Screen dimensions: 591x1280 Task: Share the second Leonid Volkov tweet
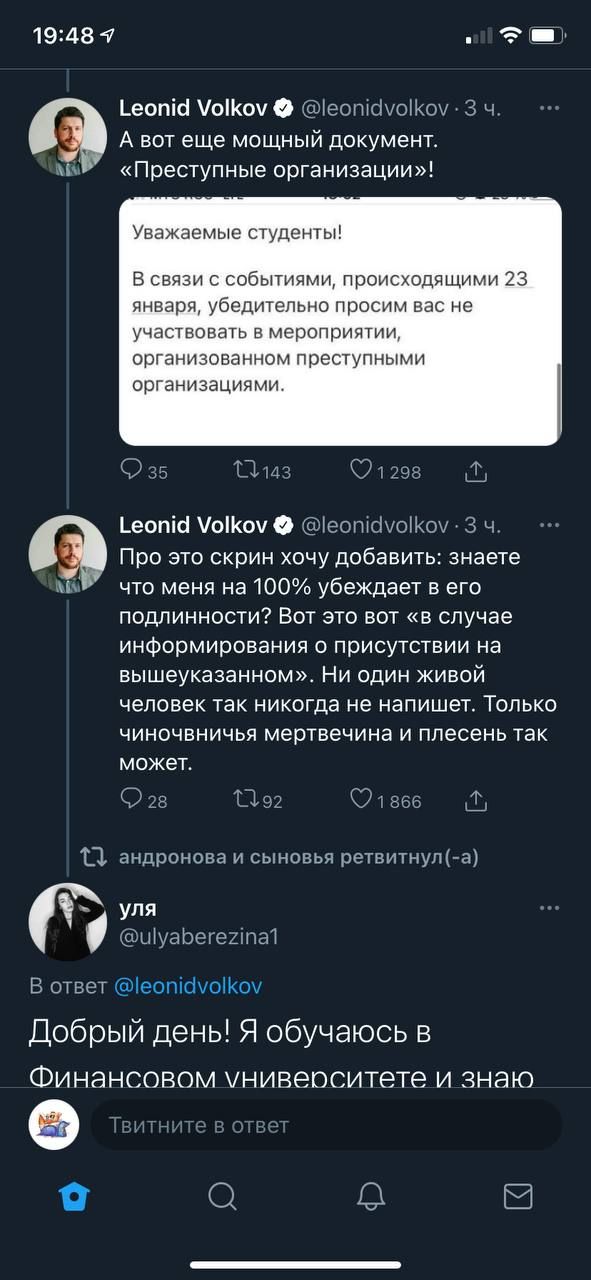[477, 799]
